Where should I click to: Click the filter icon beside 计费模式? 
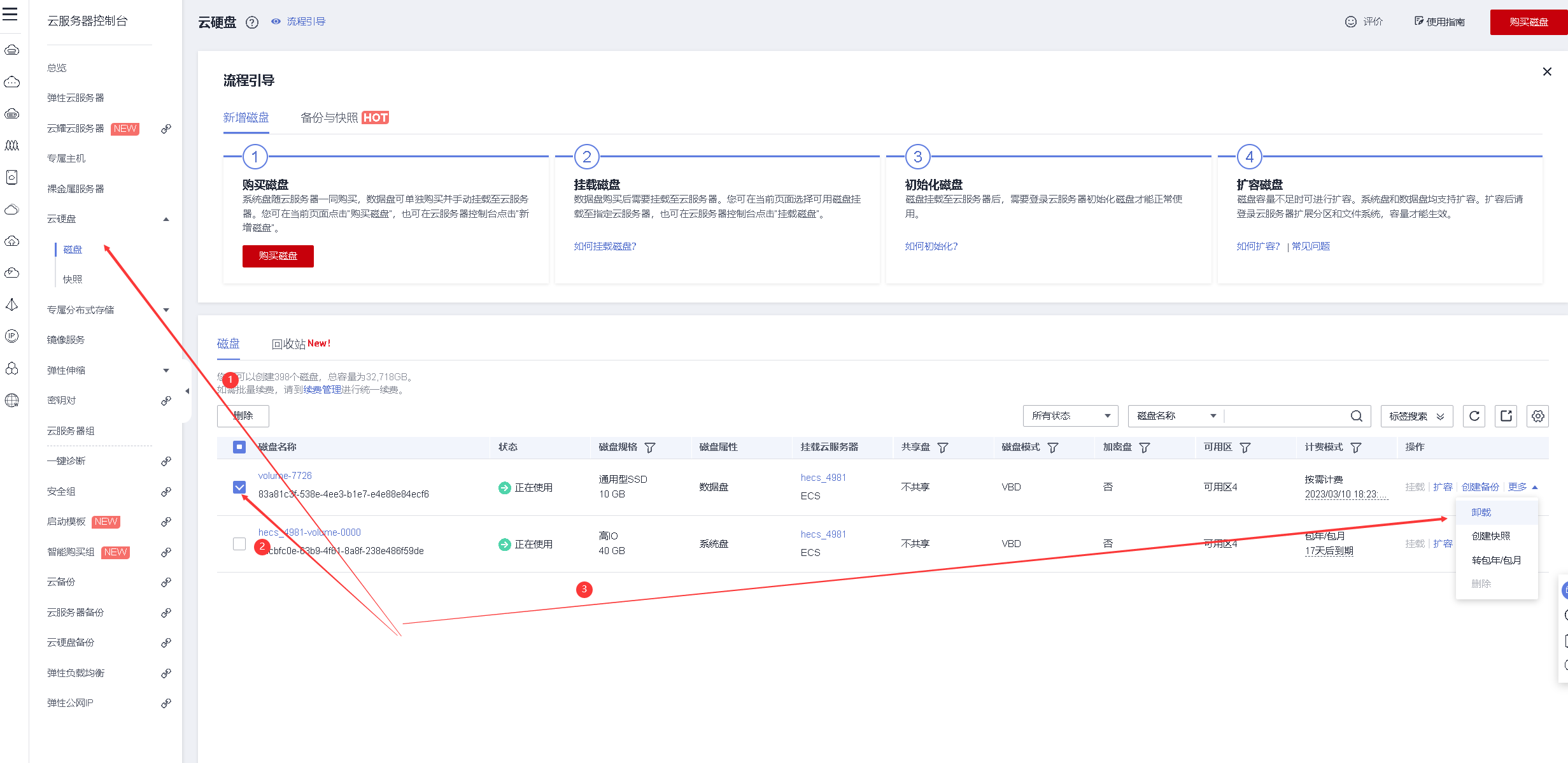(x=1356, y=448)
